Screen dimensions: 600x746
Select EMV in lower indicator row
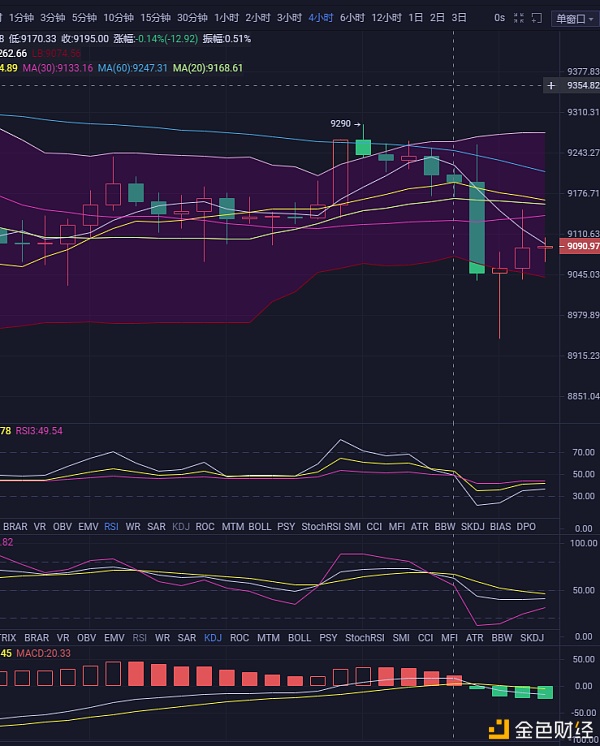tap(114, 638)
